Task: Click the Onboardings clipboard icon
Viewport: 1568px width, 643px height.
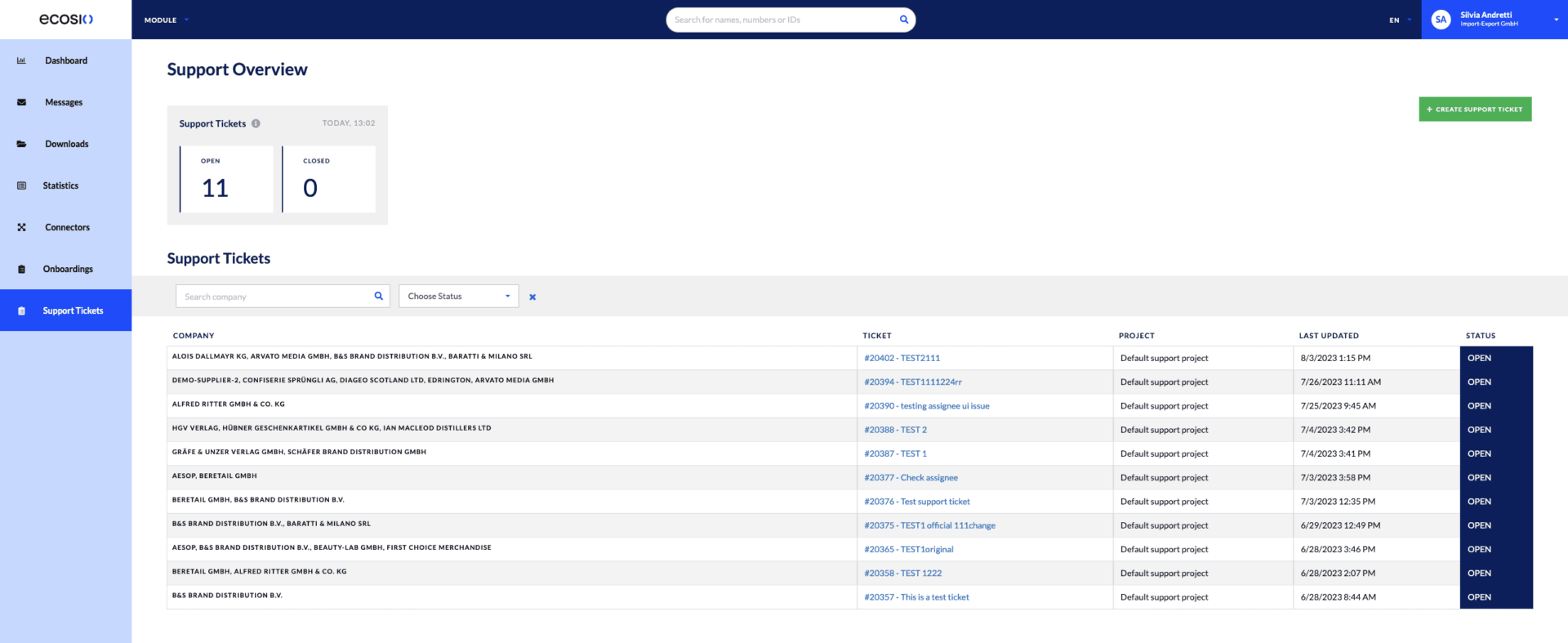Action: coord(21,269)
